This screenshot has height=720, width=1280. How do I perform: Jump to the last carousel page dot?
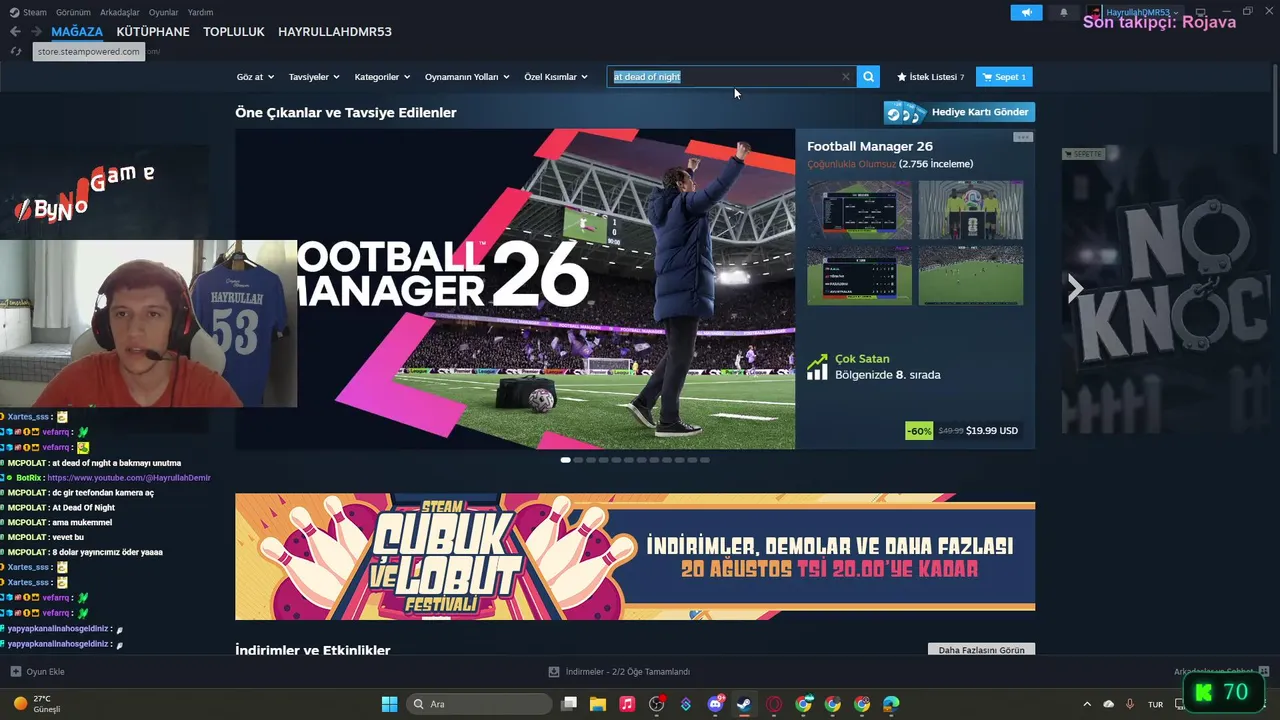click(705, 460)
